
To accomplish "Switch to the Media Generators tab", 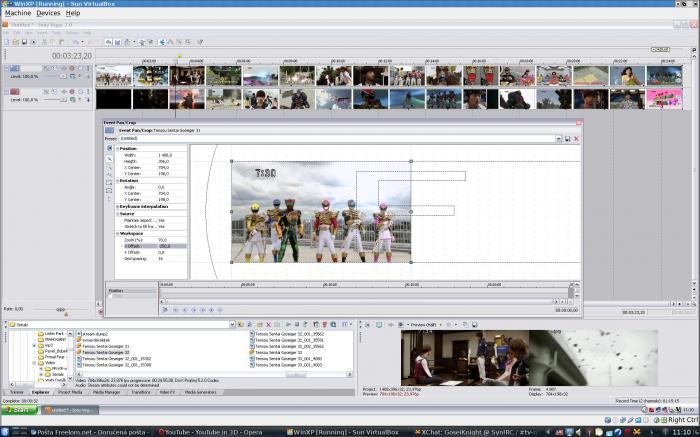I will point(200,392).
